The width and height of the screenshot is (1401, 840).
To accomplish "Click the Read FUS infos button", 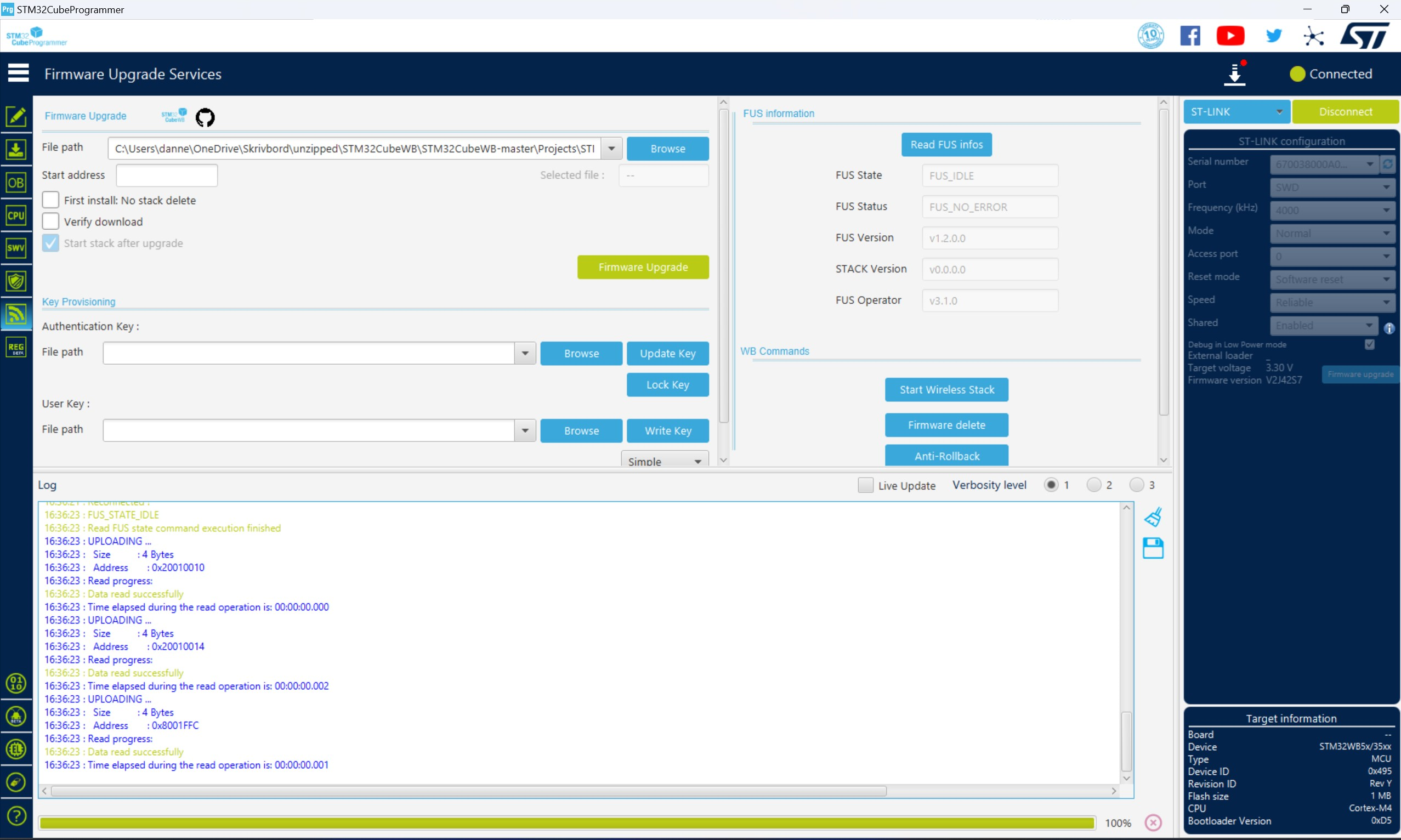I will tap(946, 144).
